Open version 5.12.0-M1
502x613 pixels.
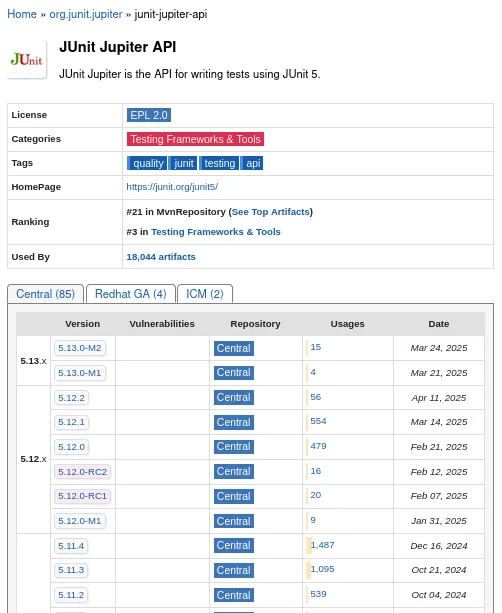pyautogui.click(x=80, y=521)
